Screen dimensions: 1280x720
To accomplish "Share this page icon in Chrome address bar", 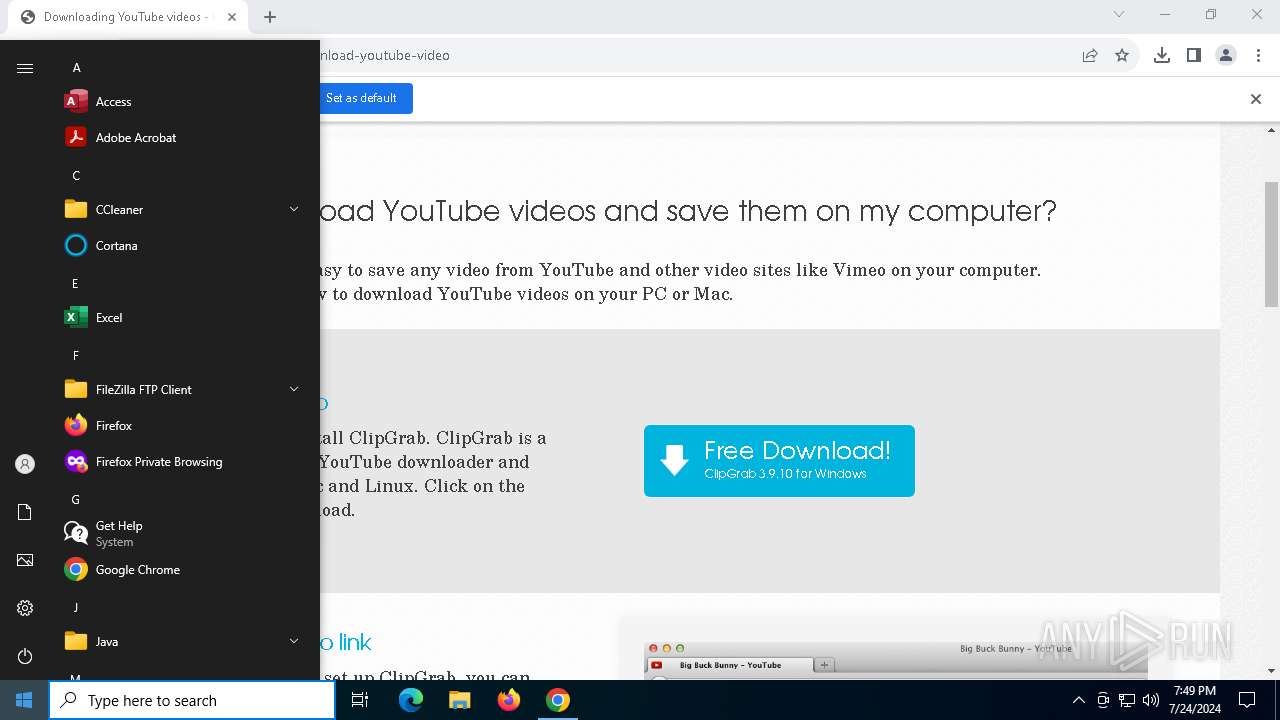I will [1090, 55].
